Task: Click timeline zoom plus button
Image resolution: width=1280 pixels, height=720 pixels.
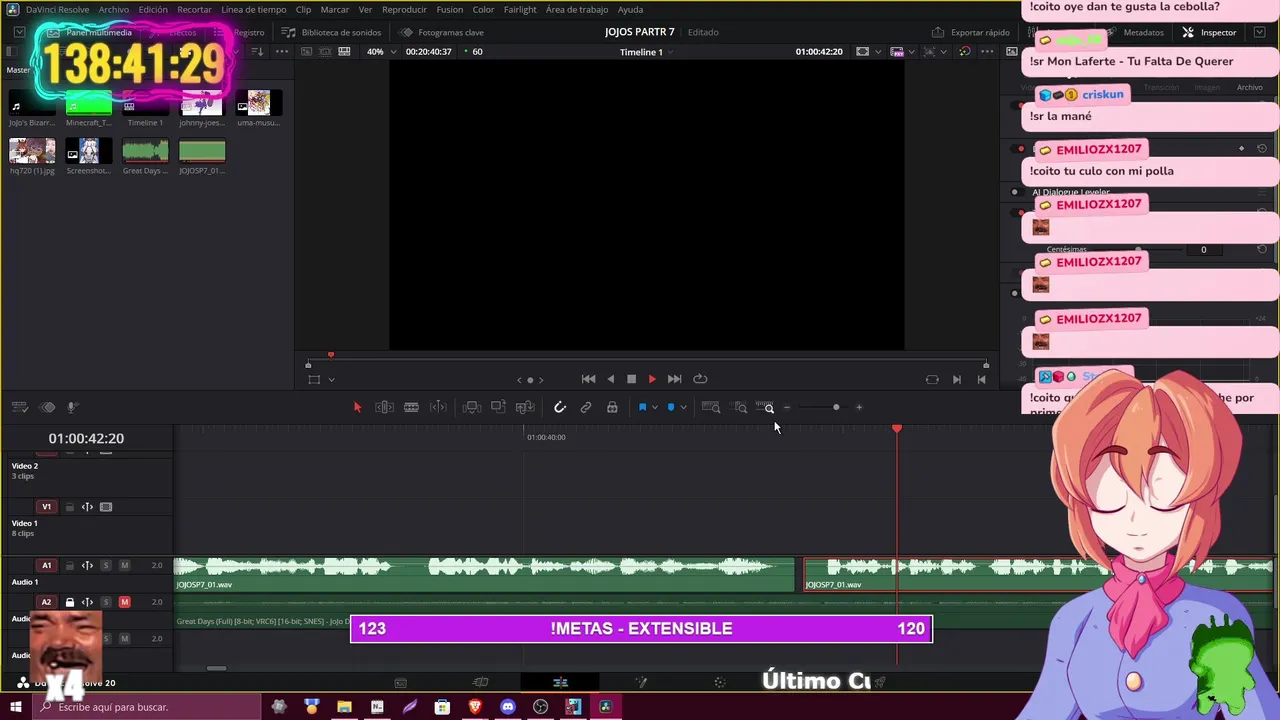Action: [x=859, y=407]
